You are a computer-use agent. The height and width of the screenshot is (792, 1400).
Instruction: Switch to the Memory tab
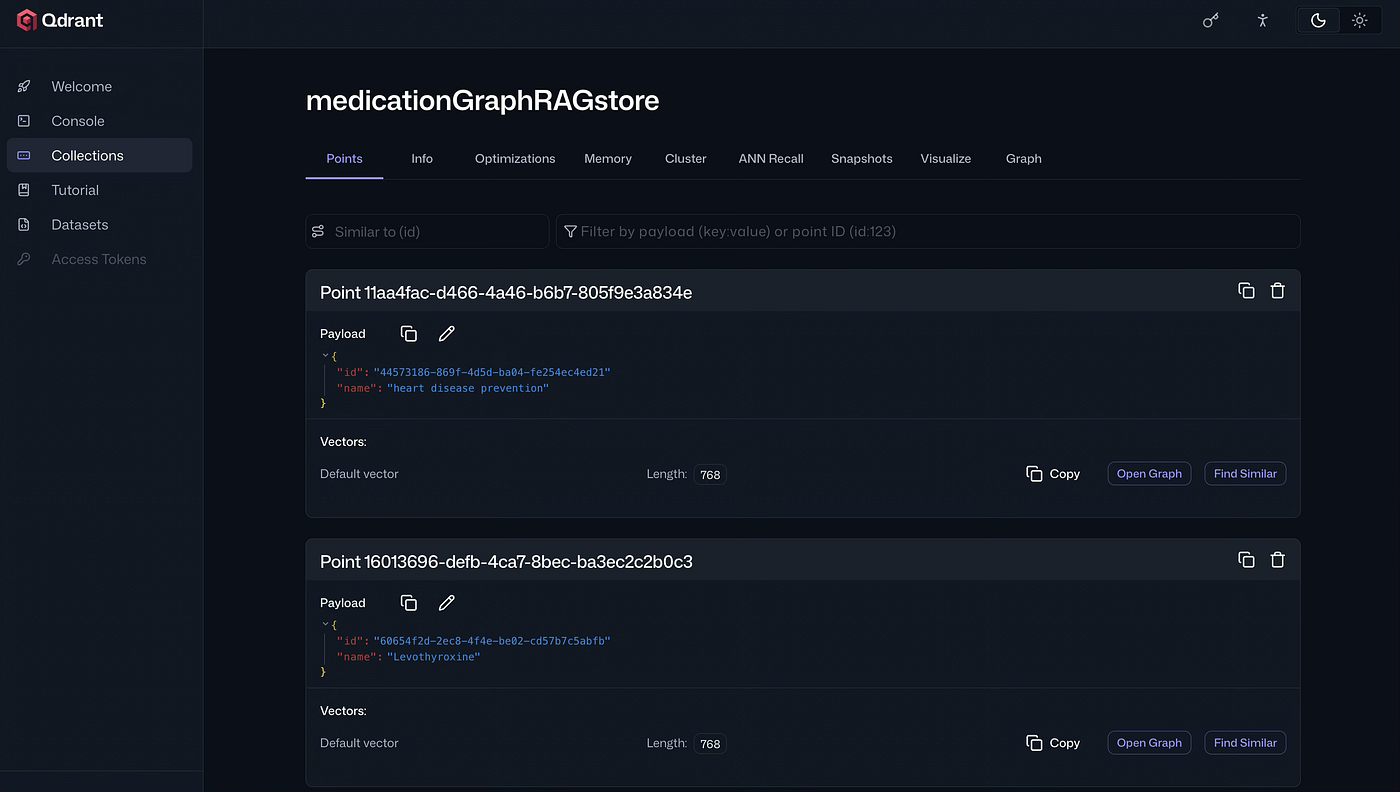(x=608, y=158)
